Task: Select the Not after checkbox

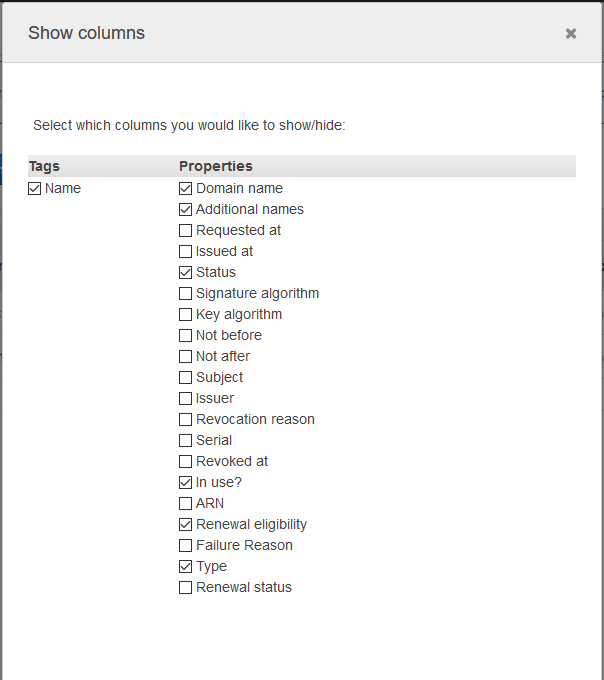Action: coord(185,356)
